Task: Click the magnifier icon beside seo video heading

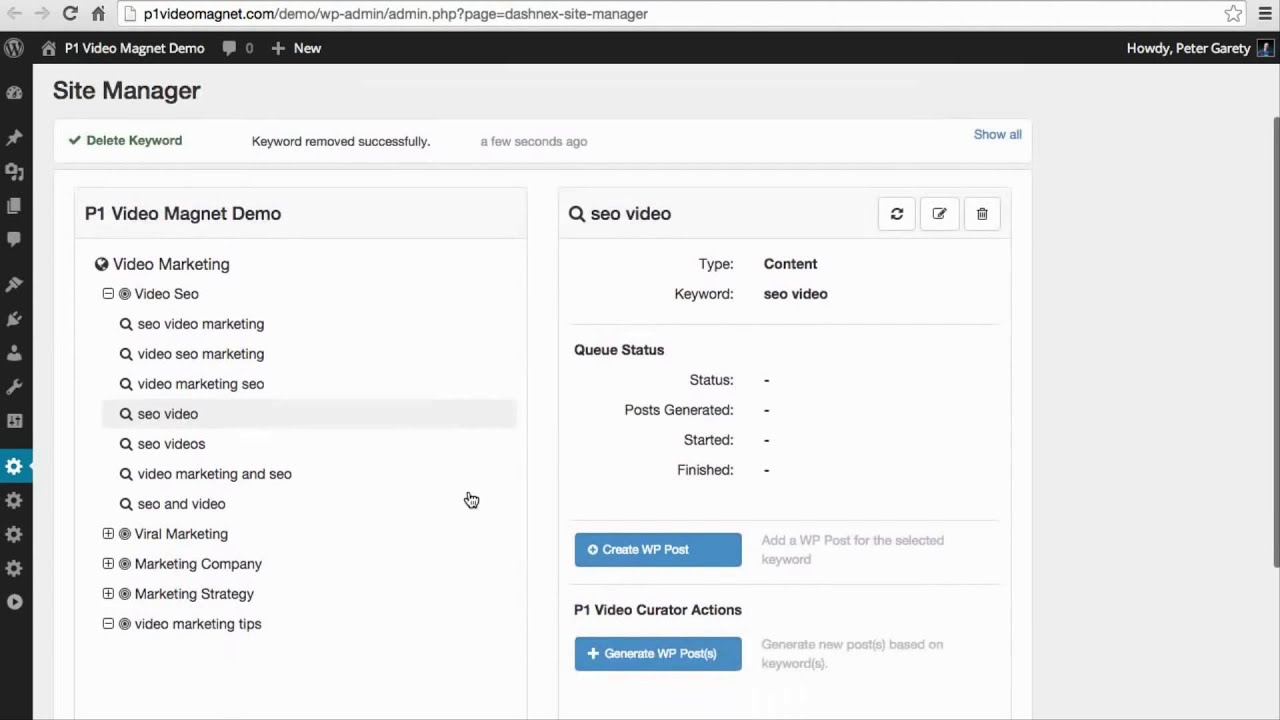Action: (577, 214)
